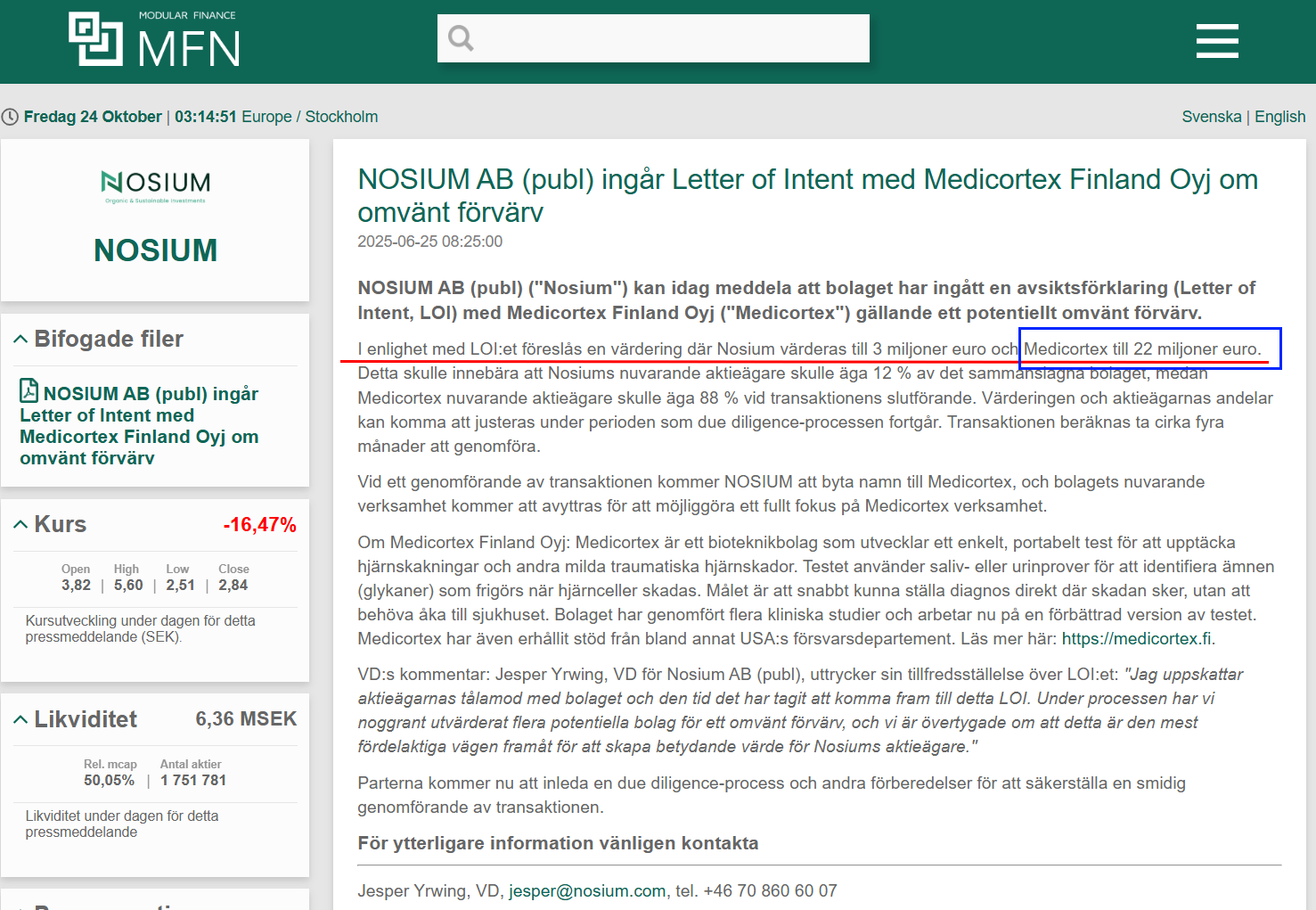Click the 03:14:51 clock time
The image size is (1316, 910).
(206, 117)
